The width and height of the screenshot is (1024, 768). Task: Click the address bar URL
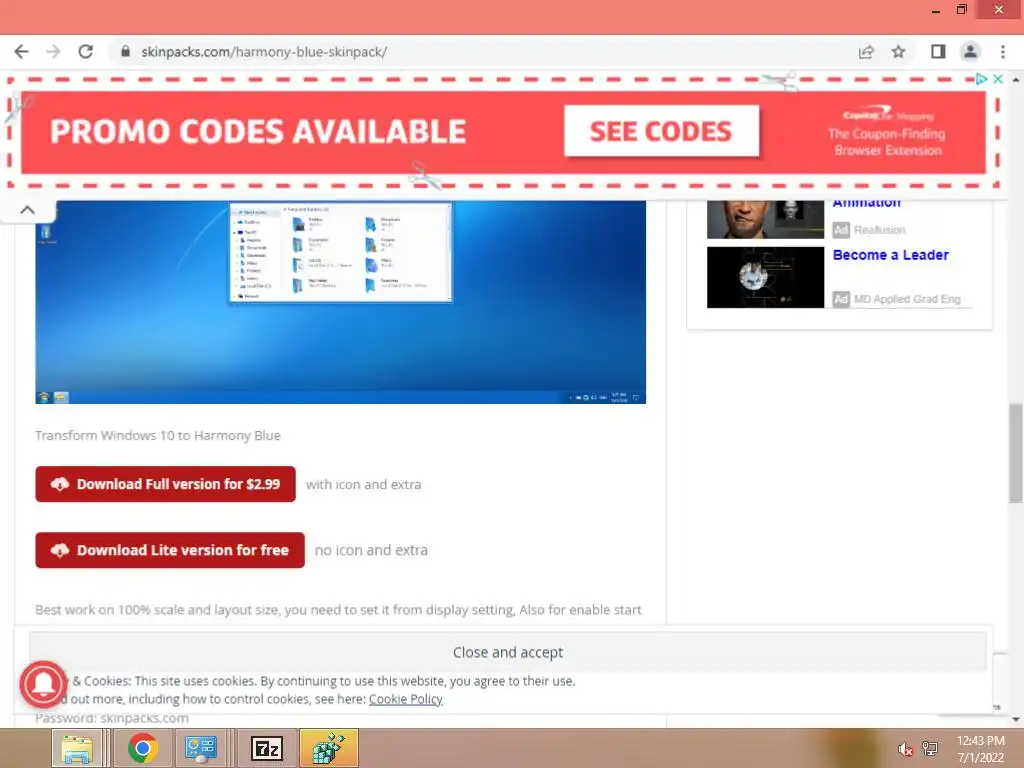(264, 52)
